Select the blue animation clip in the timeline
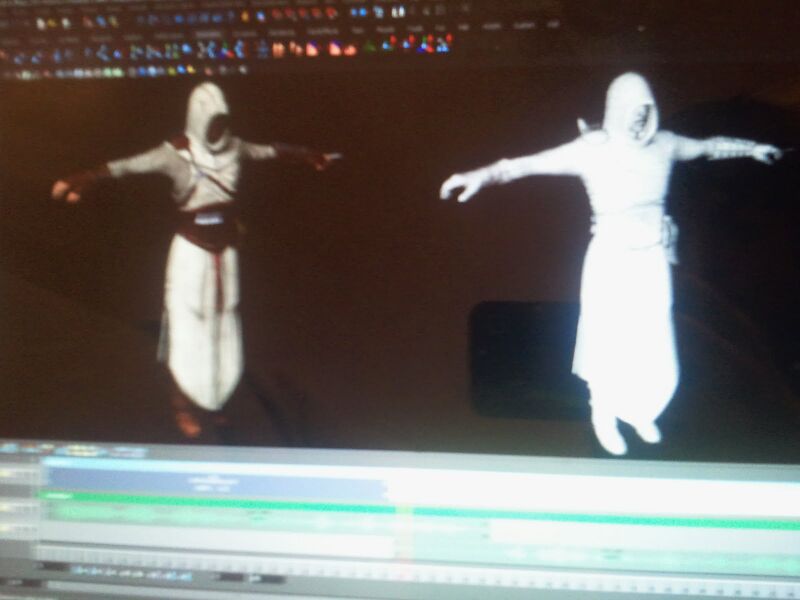Image resolution: width=800 pixels, height=600 pixels. click(x=215, y=483)
